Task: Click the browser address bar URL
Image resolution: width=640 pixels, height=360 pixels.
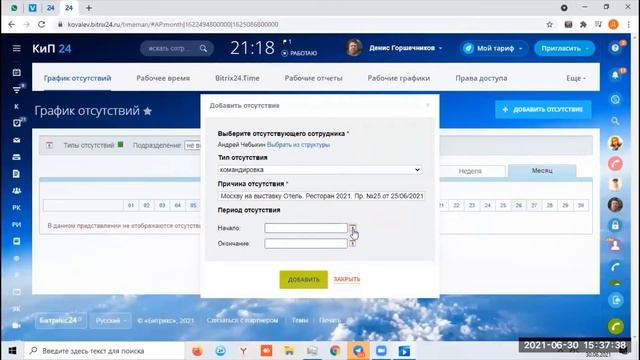Action: (173, 24)
